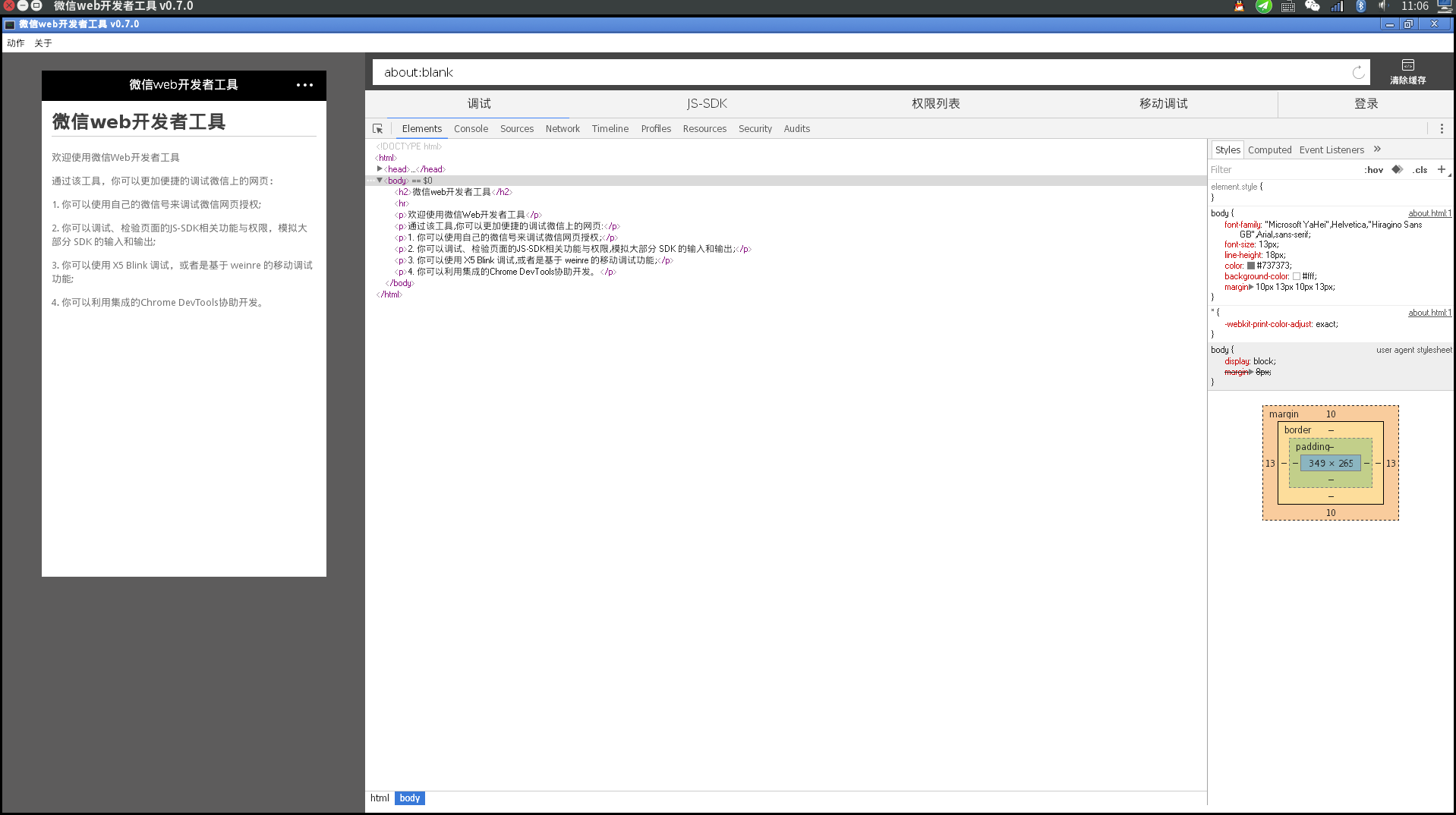The height and width of the screenshot is (815, 1456).
Task: Open QQ penguin tray icon
Action: [x=1239, y=6]
